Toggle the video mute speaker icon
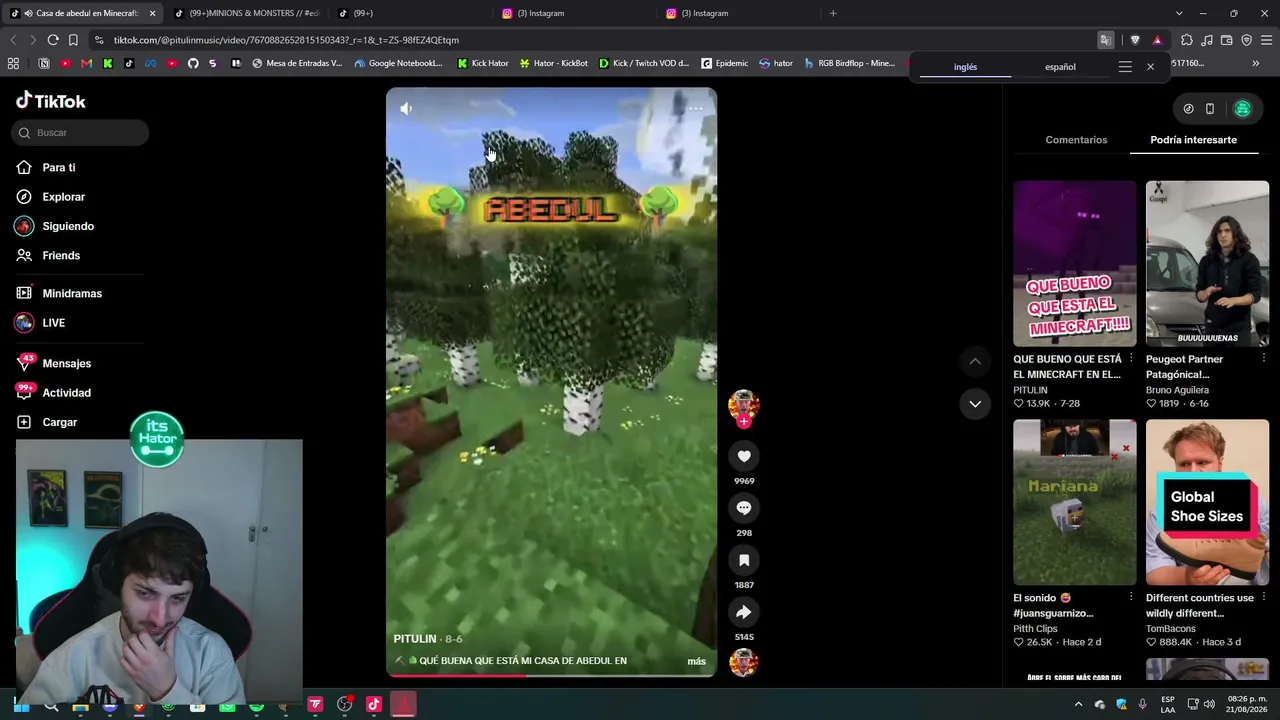This screenshot has width=1280, height=720. [x=406, y=108]
